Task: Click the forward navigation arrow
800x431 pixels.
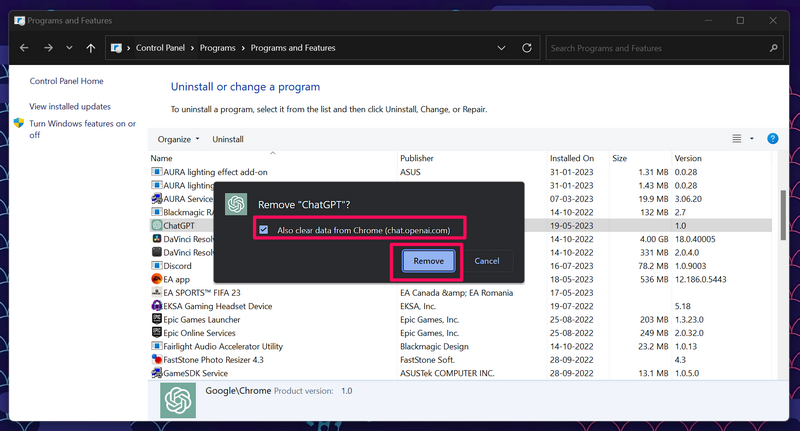Action: (x=46, y=47)
